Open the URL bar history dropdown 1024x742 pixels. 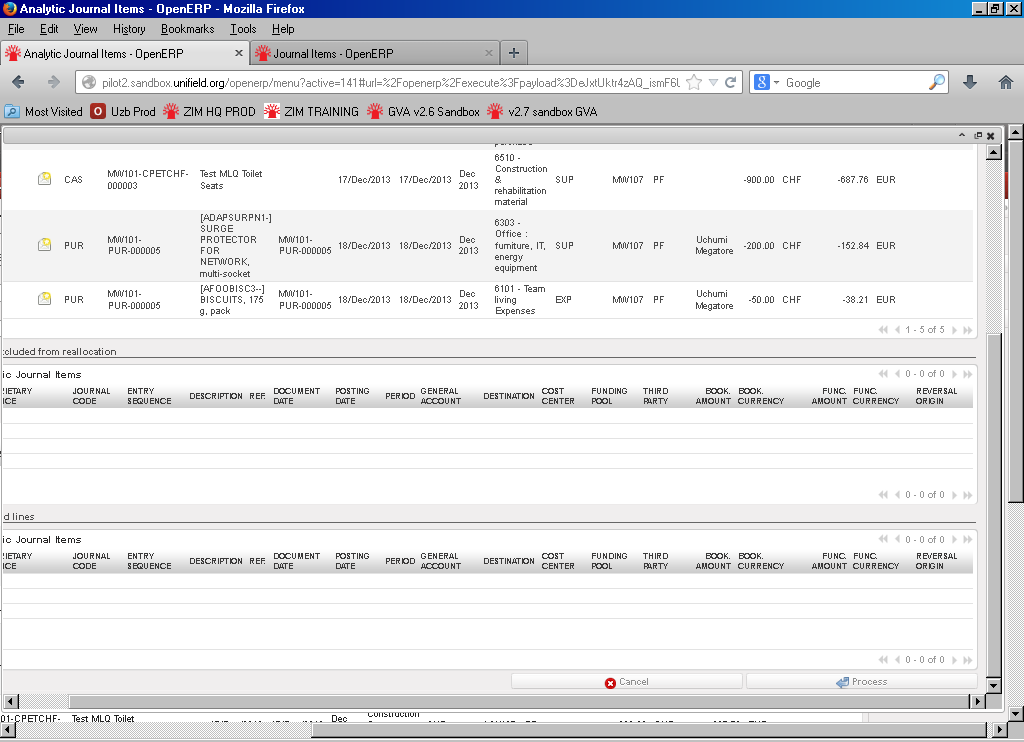714,83
